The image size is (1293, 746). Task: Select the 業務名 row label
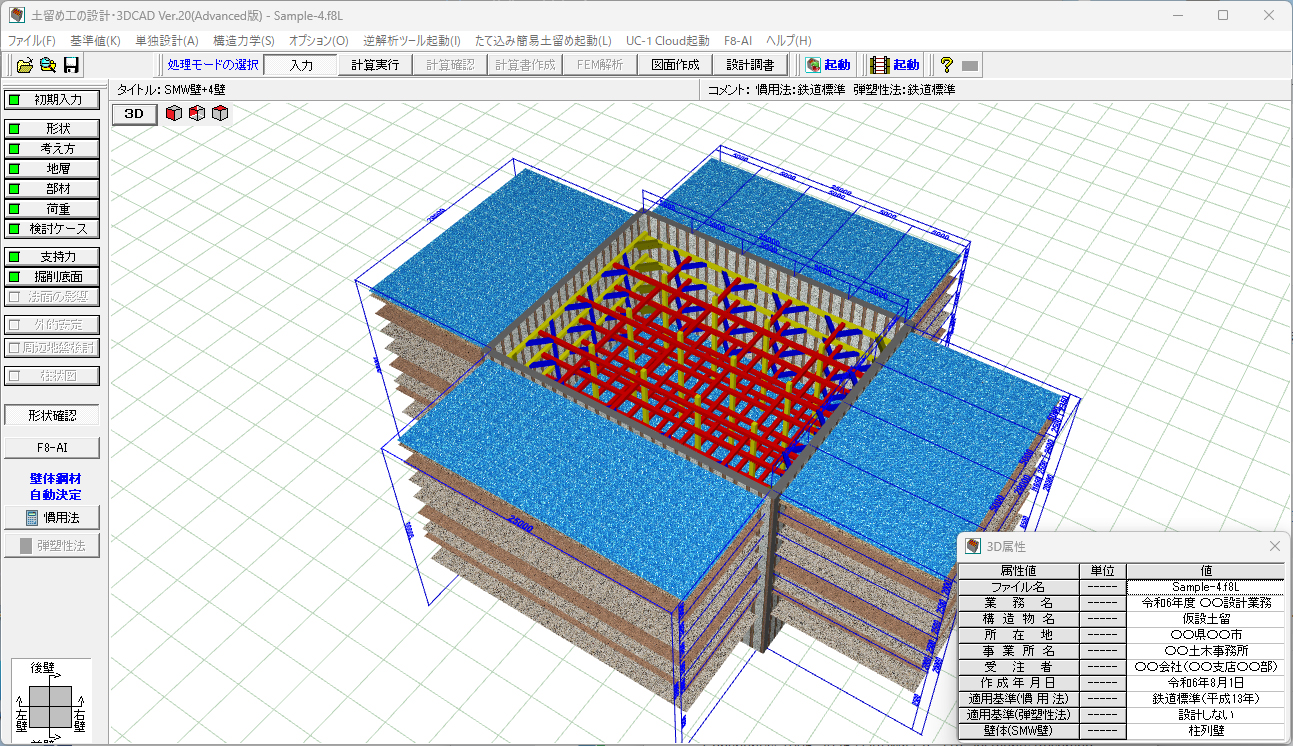pos(1019,603)
